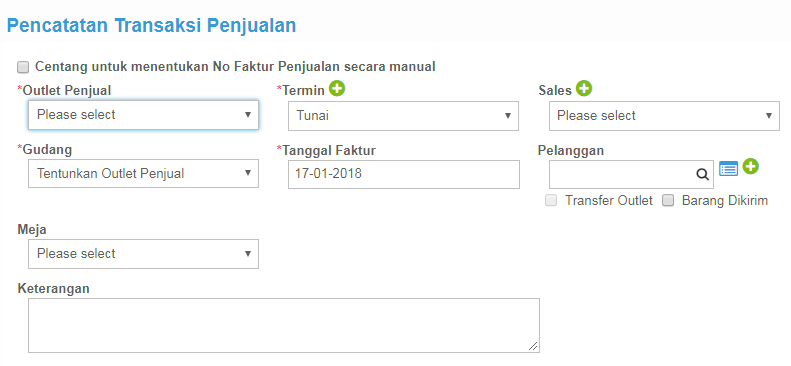The height and width of the screenshot is (366, 791).
Task: Add a new Sales person via plus icon
Action: click(x=584, y=89)
